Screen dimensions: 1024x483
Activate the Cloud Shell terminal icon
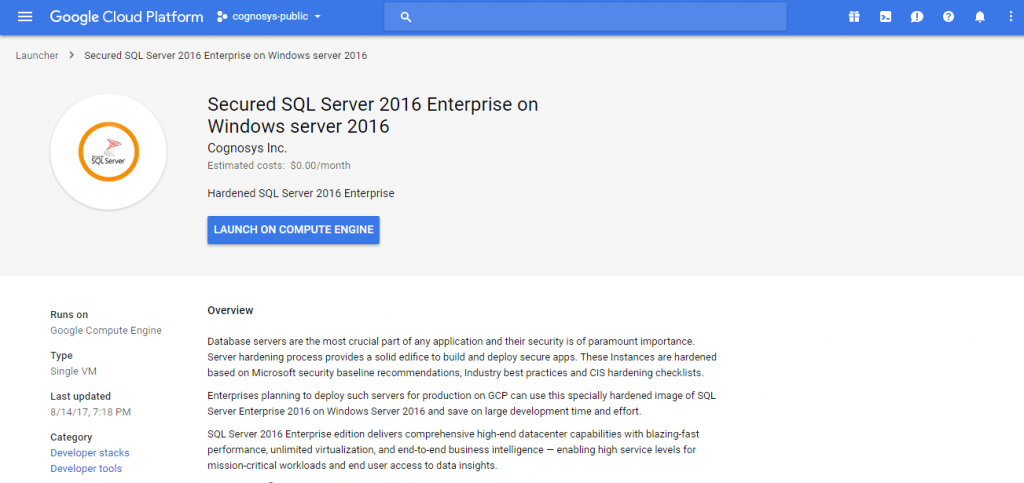pyautogui.click(x=885, y=17)
